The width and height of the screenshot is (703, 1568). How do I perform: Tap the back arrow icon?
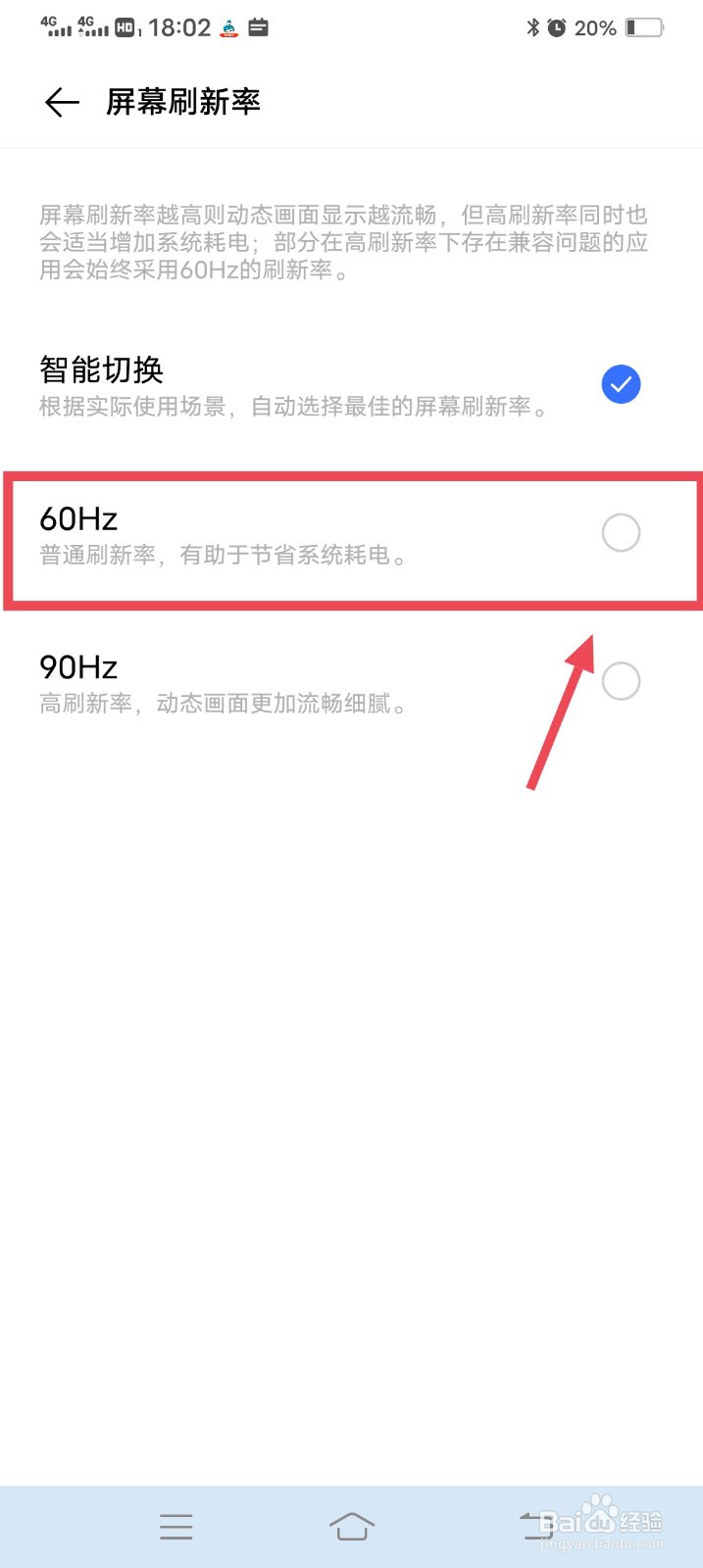(x=62, y=102)
